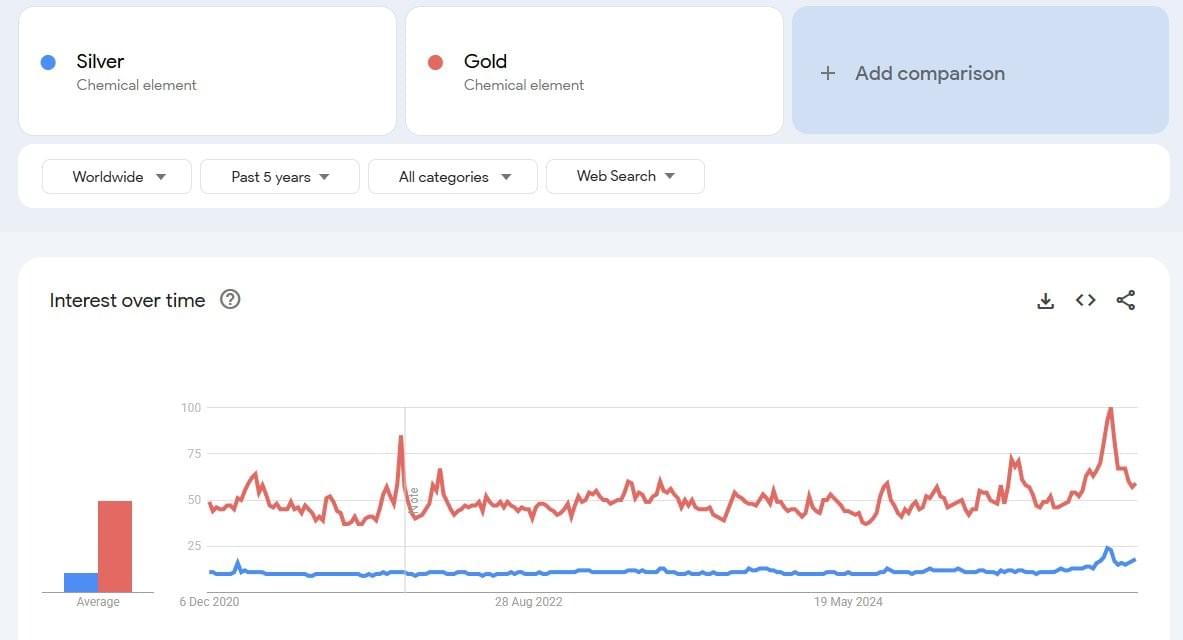Click the red Gold color dot
This screenshot has height=640, width=1183.
click(435, 62)
